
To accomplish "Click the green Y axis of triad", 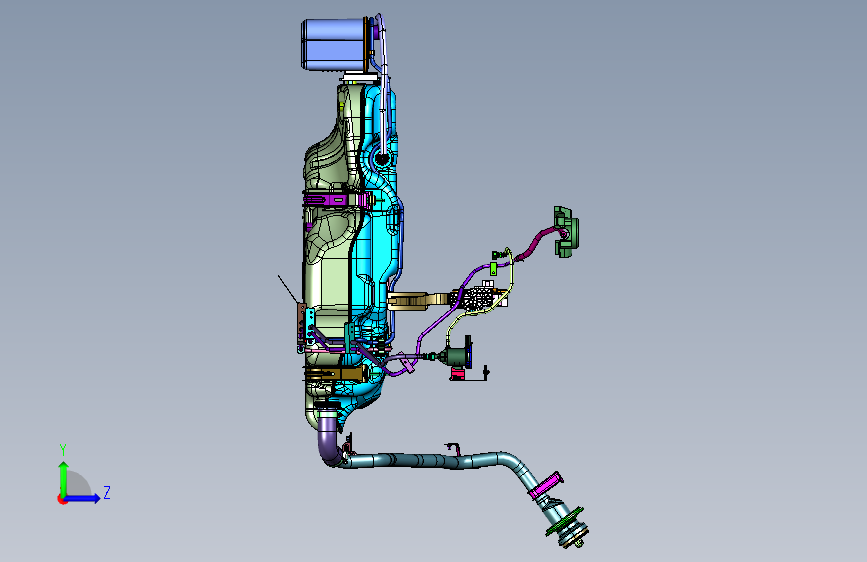I will (64, 479).
